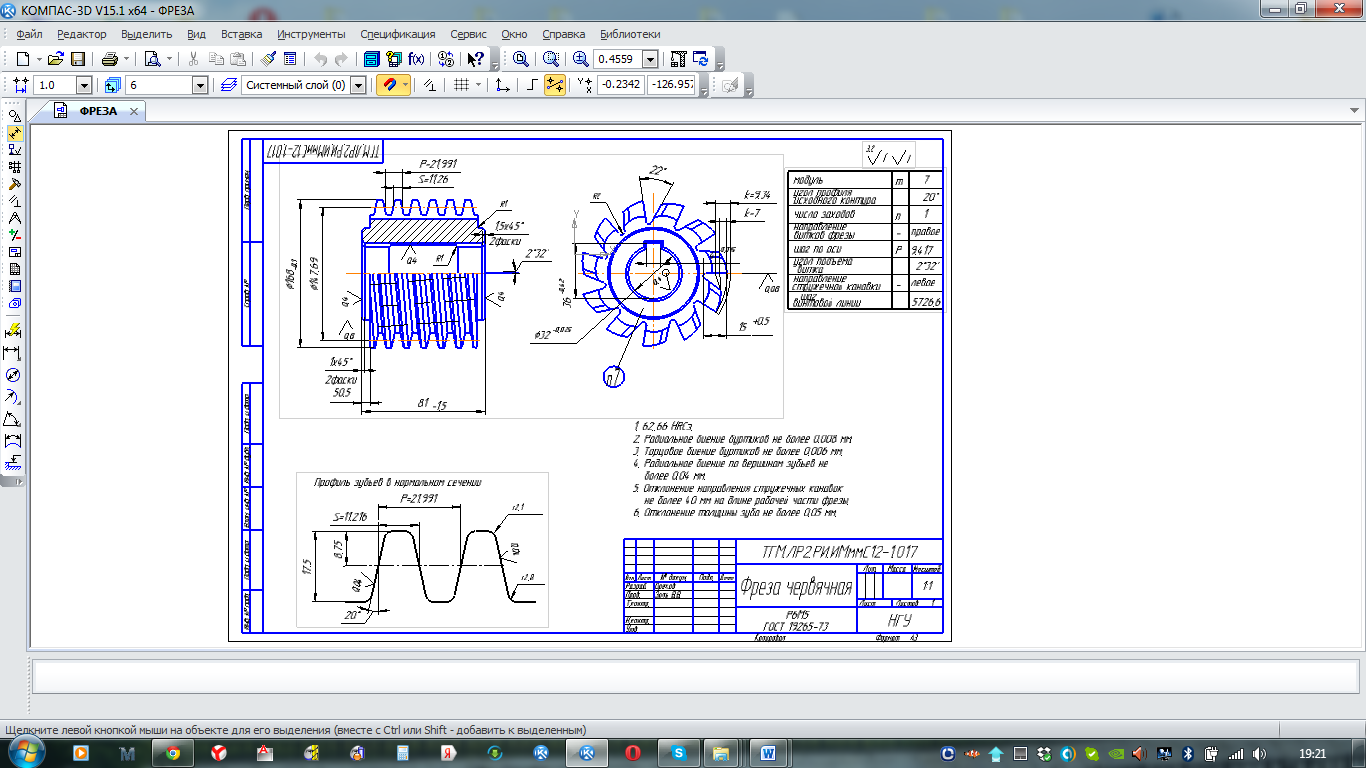Open the current step 1.0 dropdown
The image size is (1366, 768).
click(84, 85)
